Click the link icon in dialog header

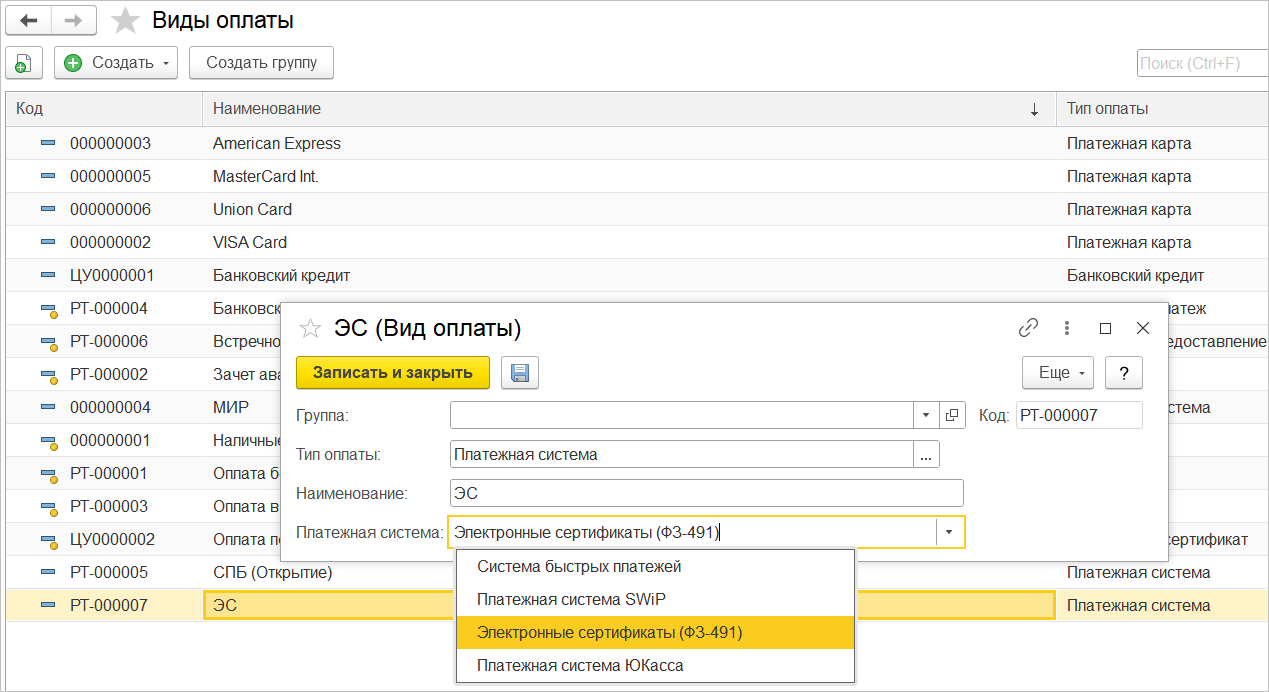(1028, 327)
